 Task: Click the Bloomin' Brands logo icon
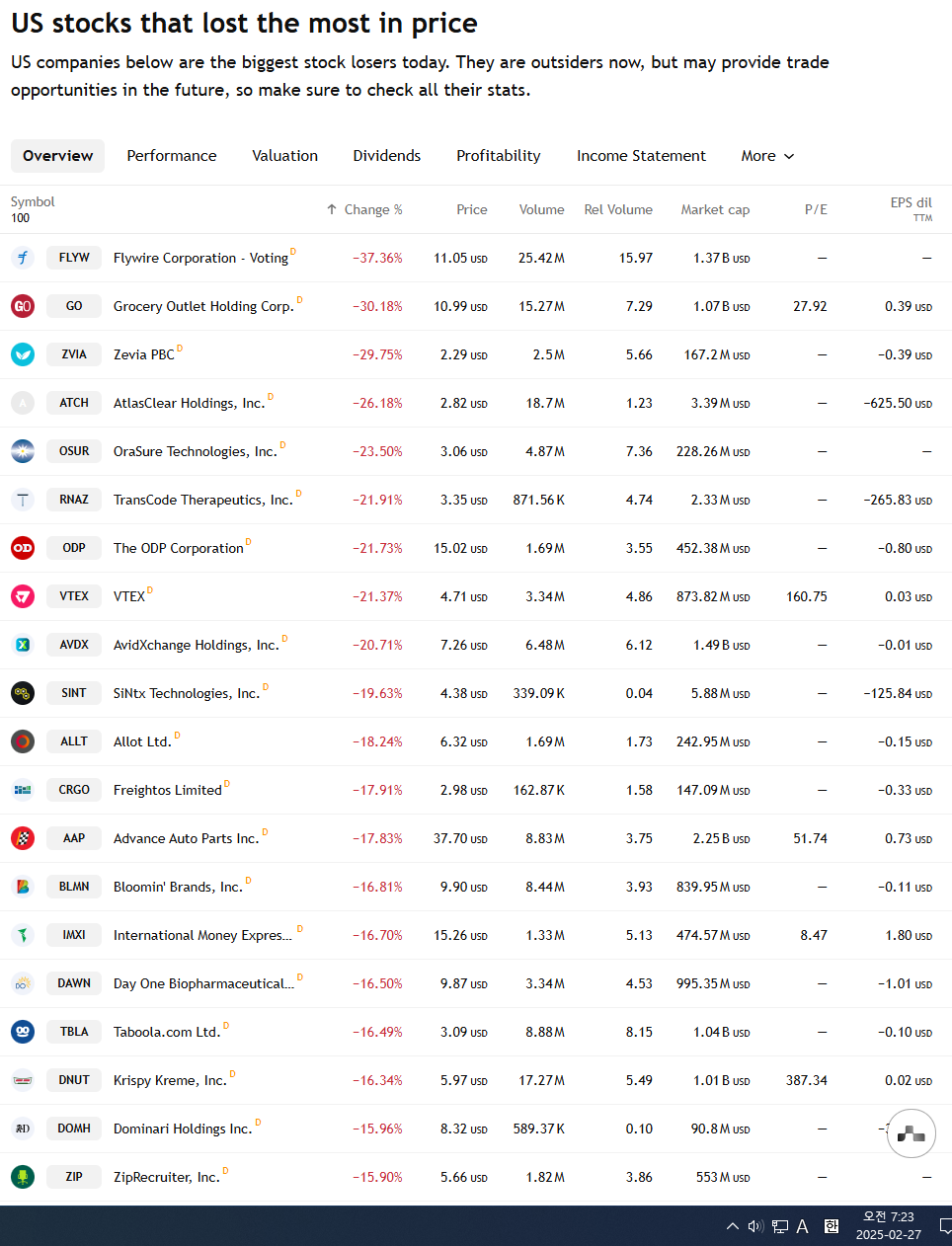[x=23, y=887]
